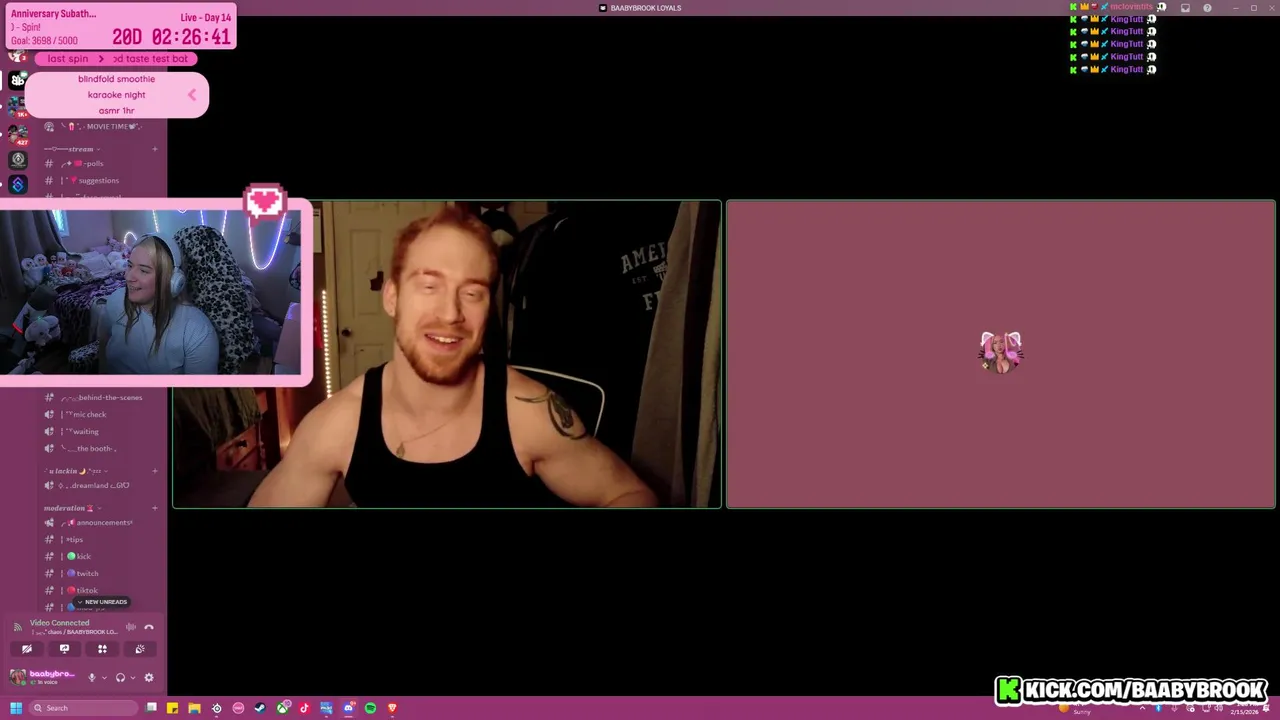Open the grey circular emblem server
The width and height of the screenshot is (1280, 720).
[x=17, y=159]
